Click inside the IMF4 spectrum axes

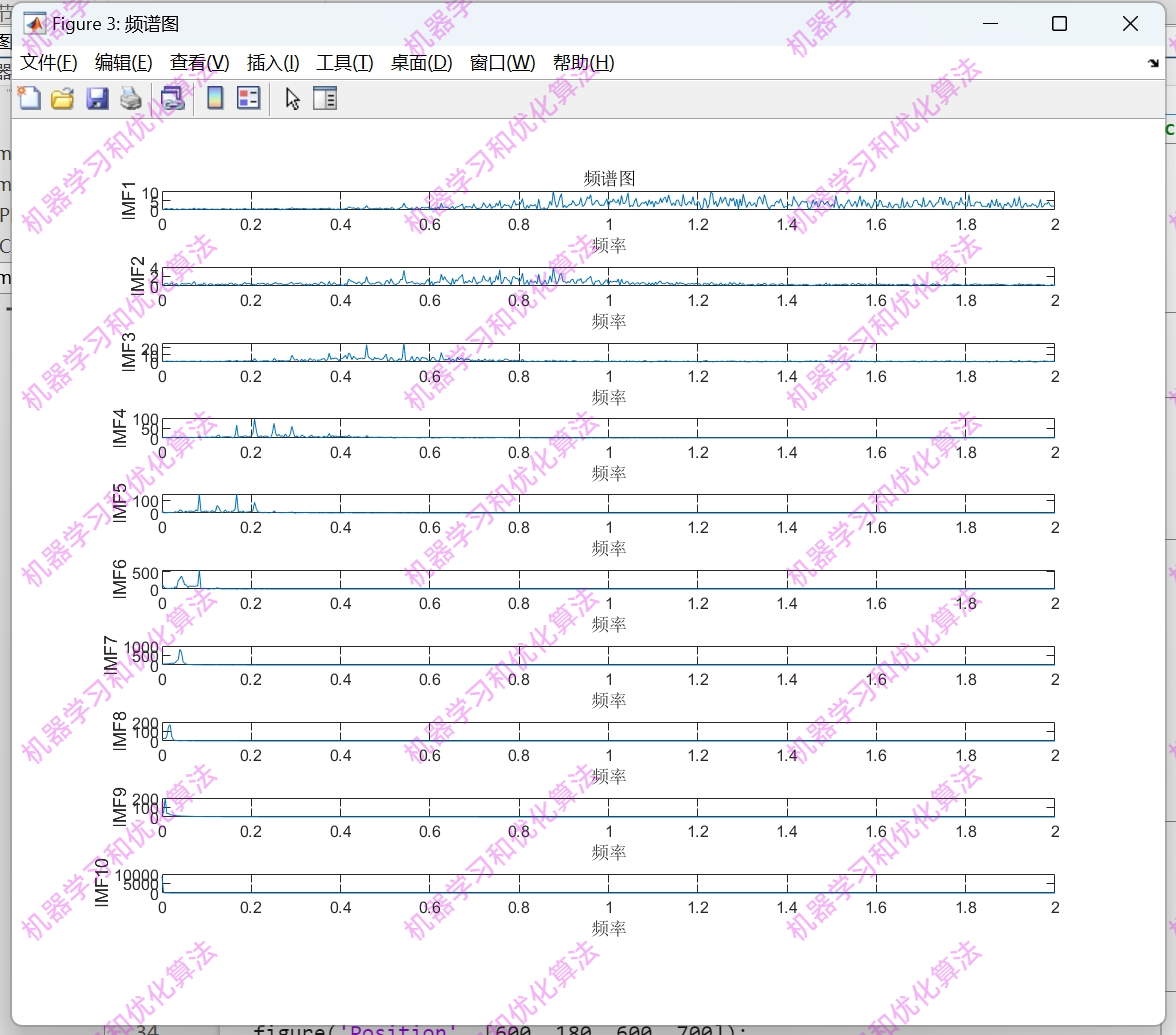pyautogui.click(x=608, y=428)
